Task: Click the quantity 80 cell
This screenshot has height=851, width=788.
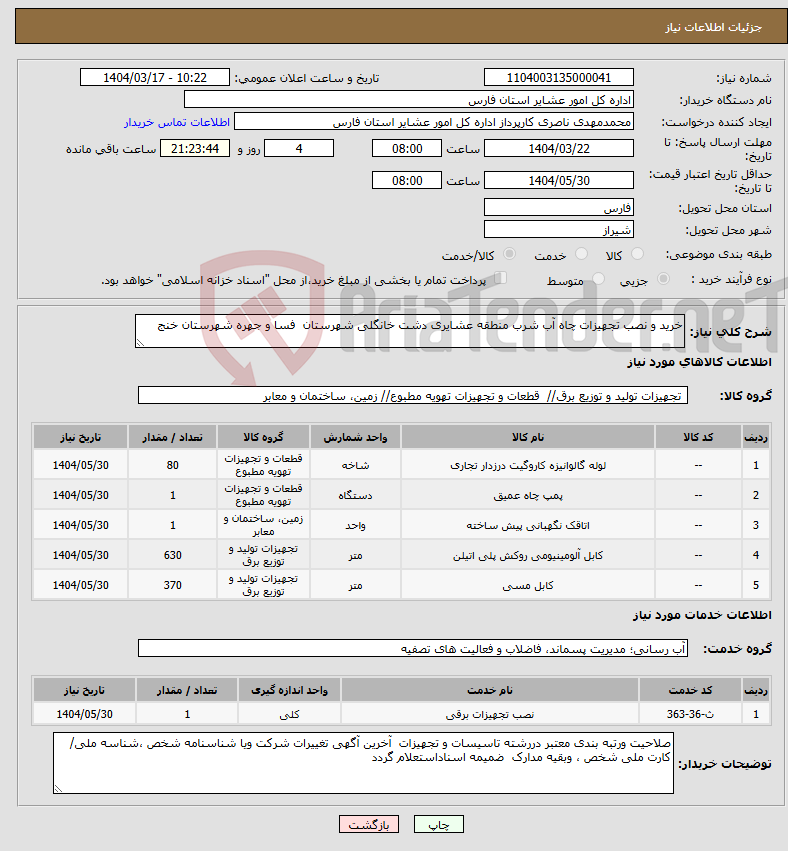Action: click(x=173, y=465)
